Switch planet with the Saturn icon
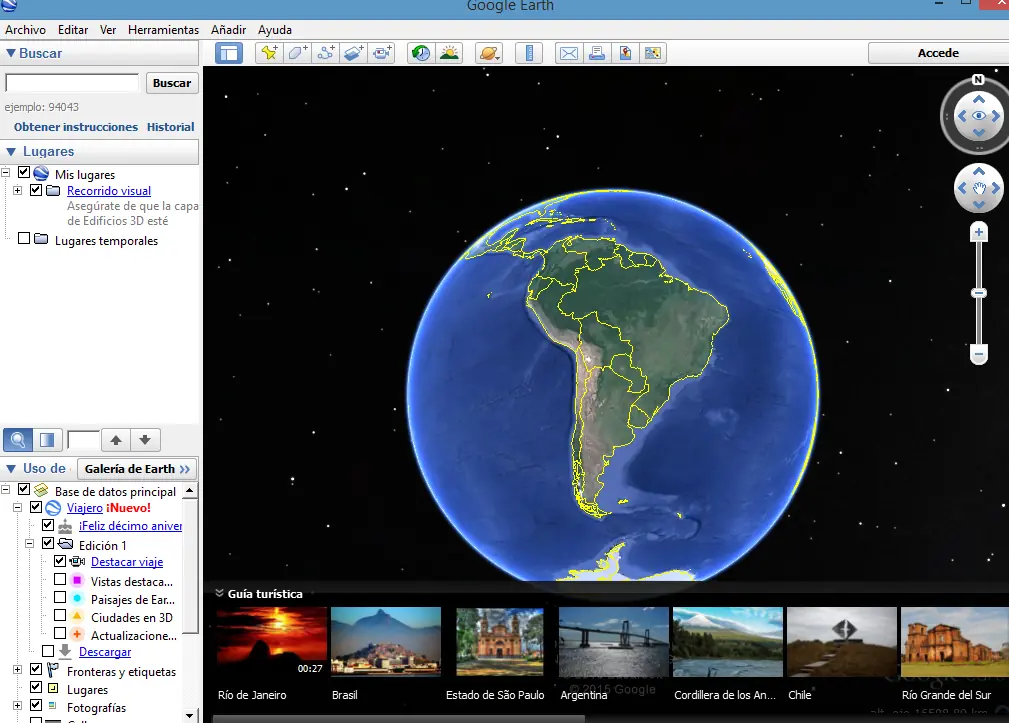 click(x=489, y=53)
